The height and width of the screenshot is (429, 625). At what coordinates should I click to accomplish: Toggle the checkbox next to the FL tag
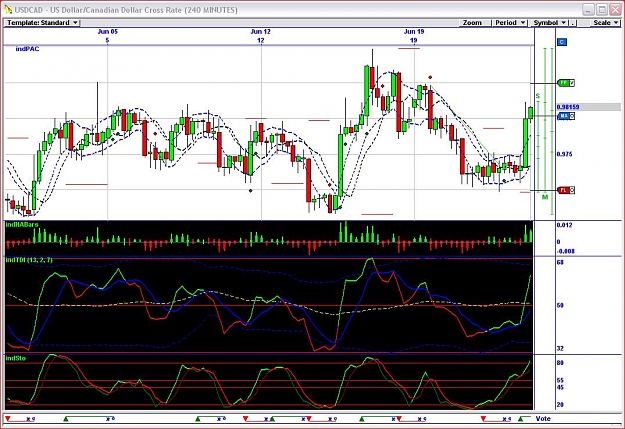pyautogui.click(x=572, y=190)
